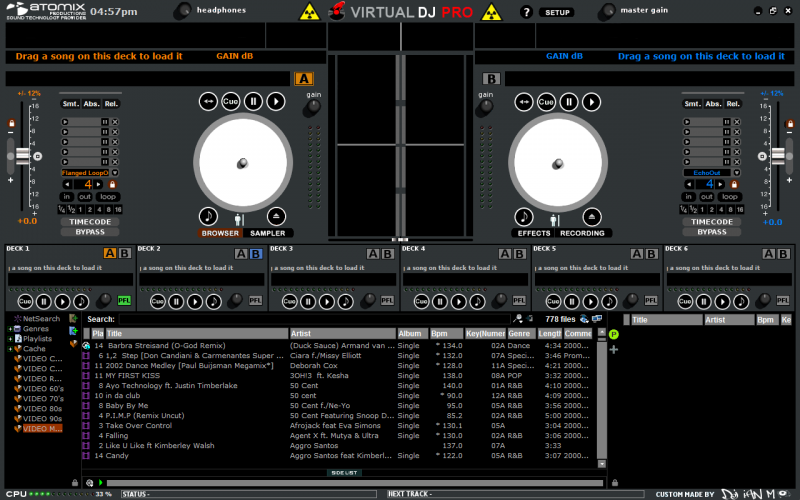Increase left deck loop length arrow
Screen dimensions: 800x500
(99, 184)
